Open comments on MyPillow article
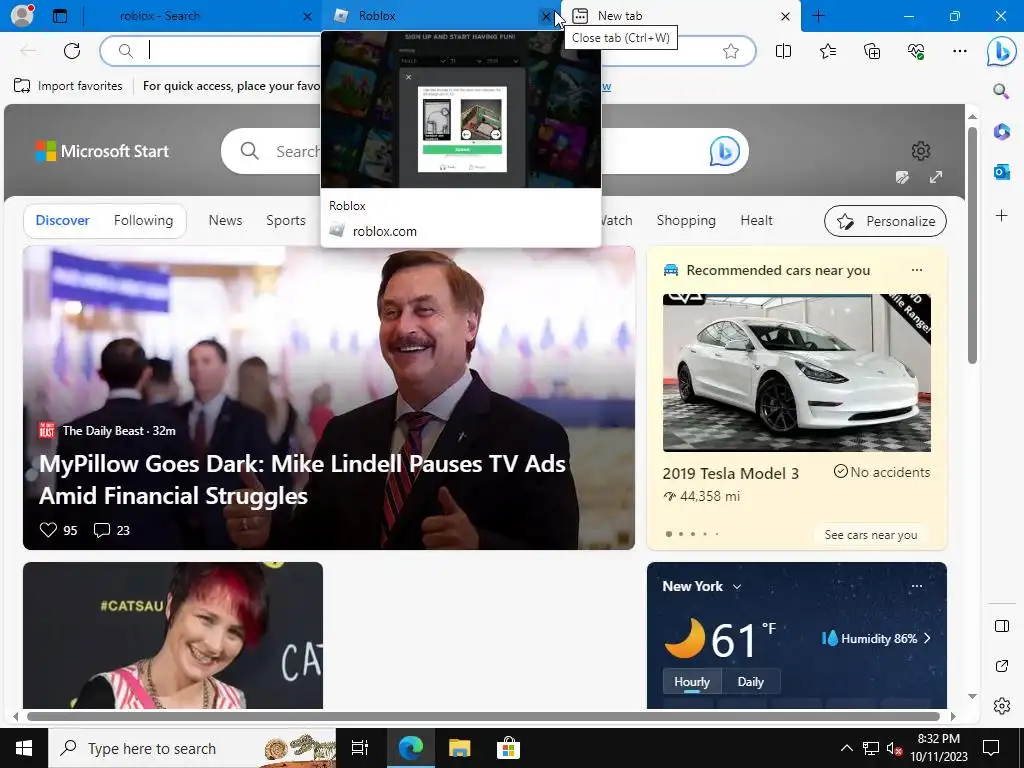 click(x=102, y=530)
